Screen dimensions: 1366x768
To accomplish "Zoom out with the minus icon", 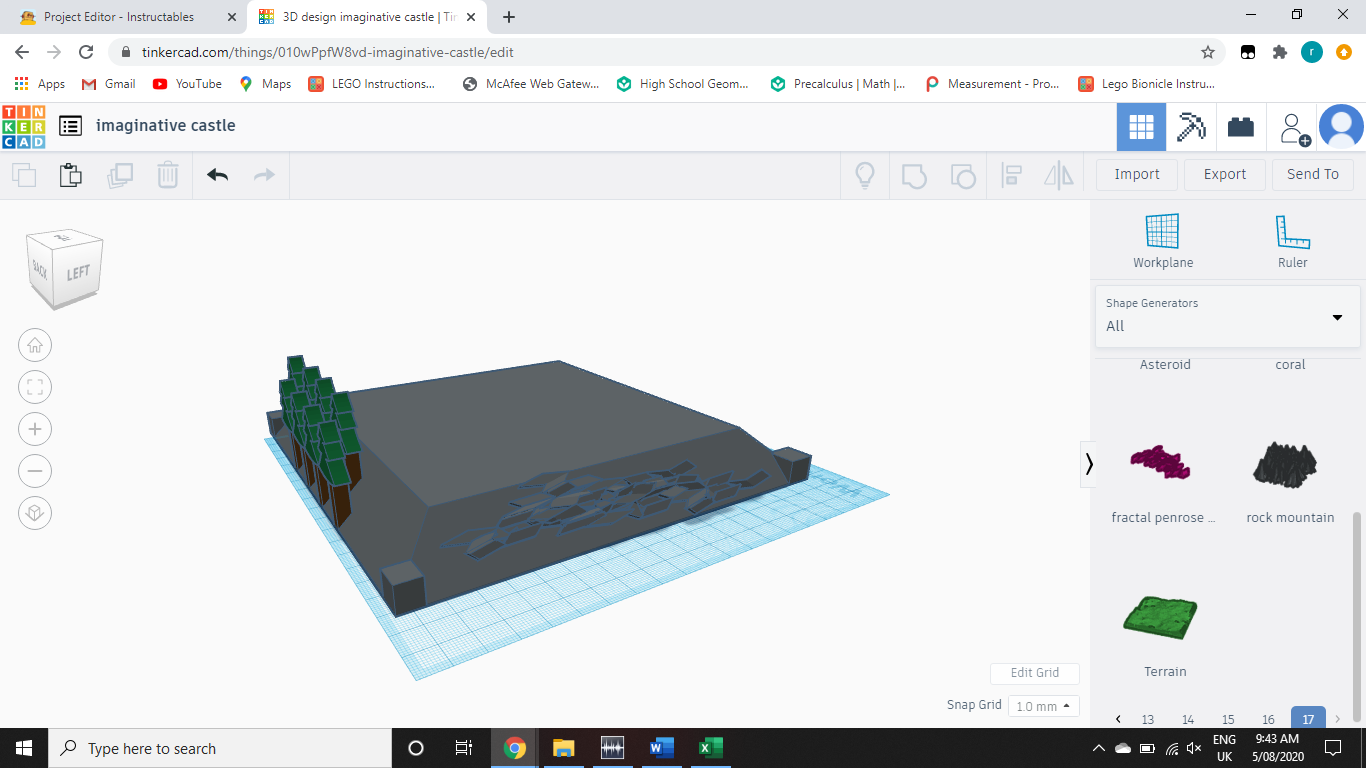I will click(x=35, y=471).
